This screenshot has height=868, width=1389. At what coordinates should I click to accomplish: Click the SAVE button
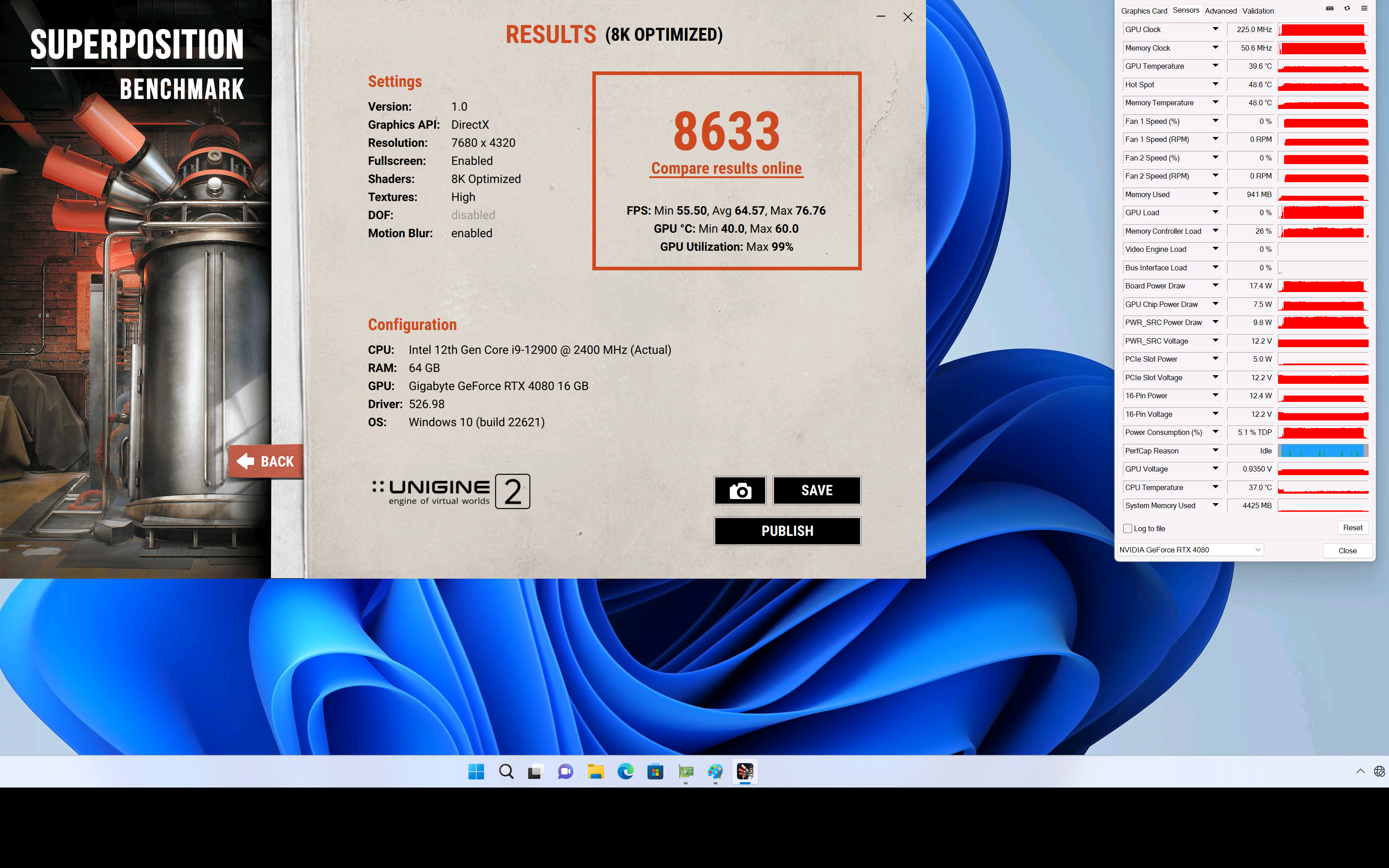click(x=817, y=491)
